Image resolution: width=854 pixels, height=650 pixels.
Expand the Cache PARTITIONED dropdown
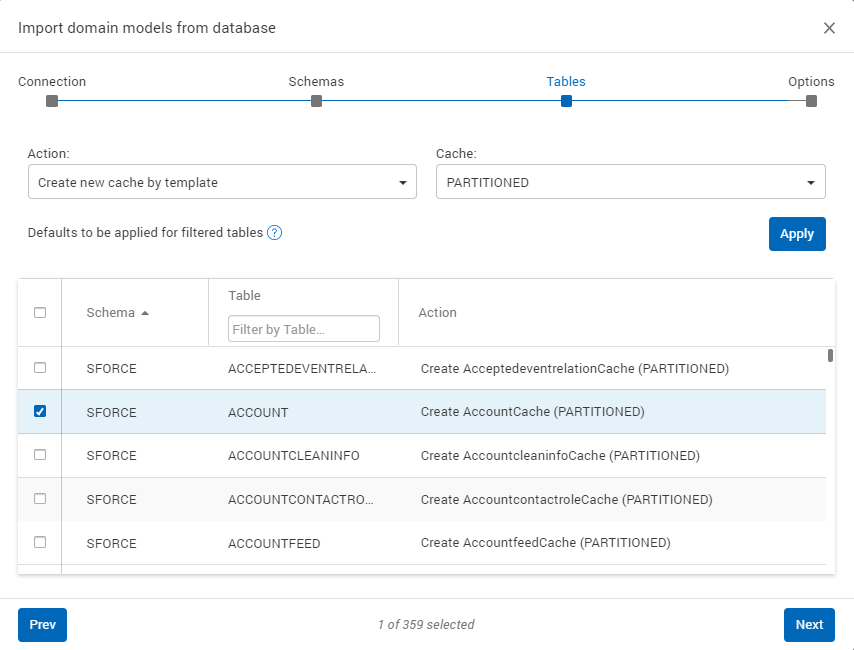pyautogui.click(x=630, y=183)
